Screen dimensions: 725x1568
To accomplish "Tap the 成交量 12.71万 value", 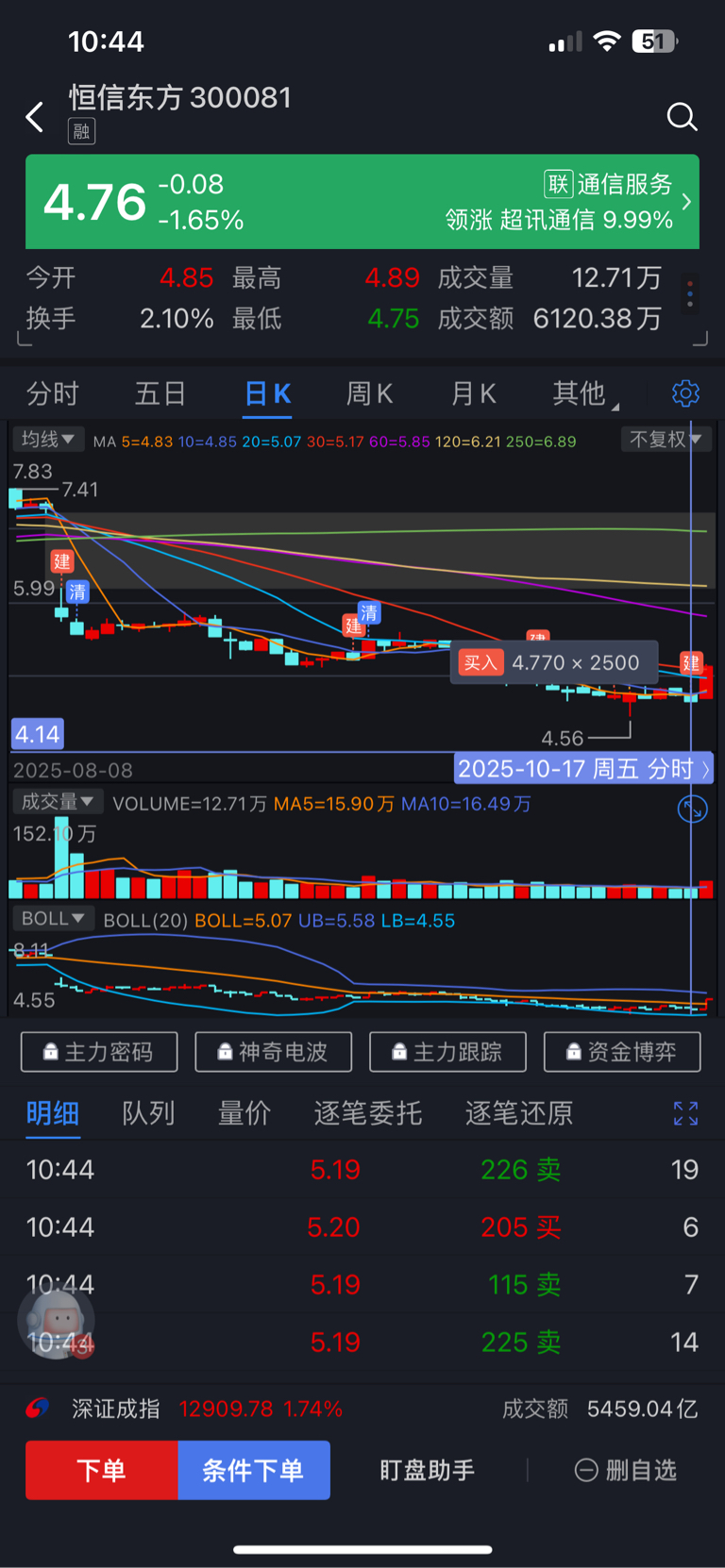I will pos(616,278).
